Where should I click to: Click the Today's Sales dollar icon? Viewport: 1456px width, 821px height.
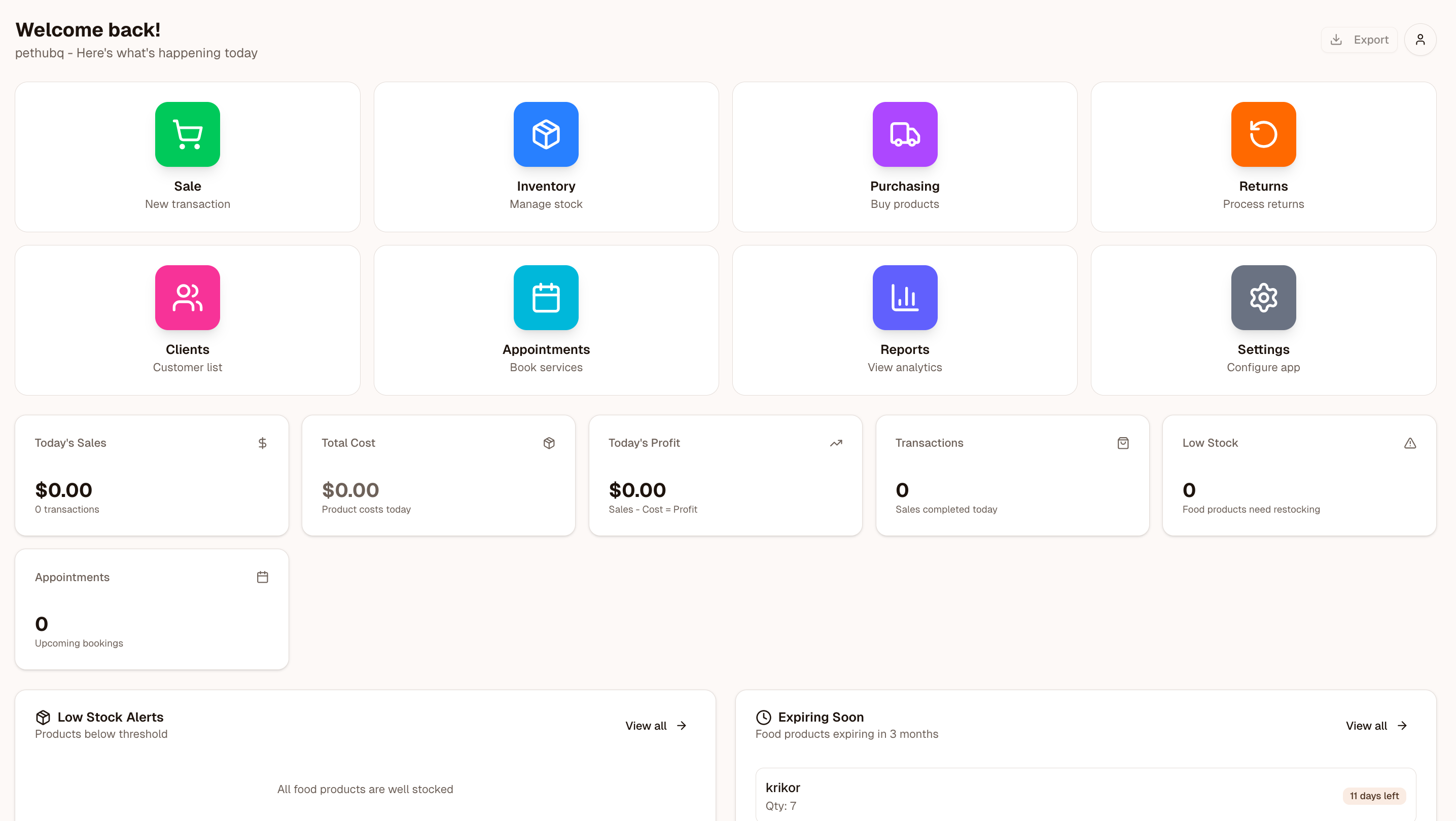(x=262, y=443)
